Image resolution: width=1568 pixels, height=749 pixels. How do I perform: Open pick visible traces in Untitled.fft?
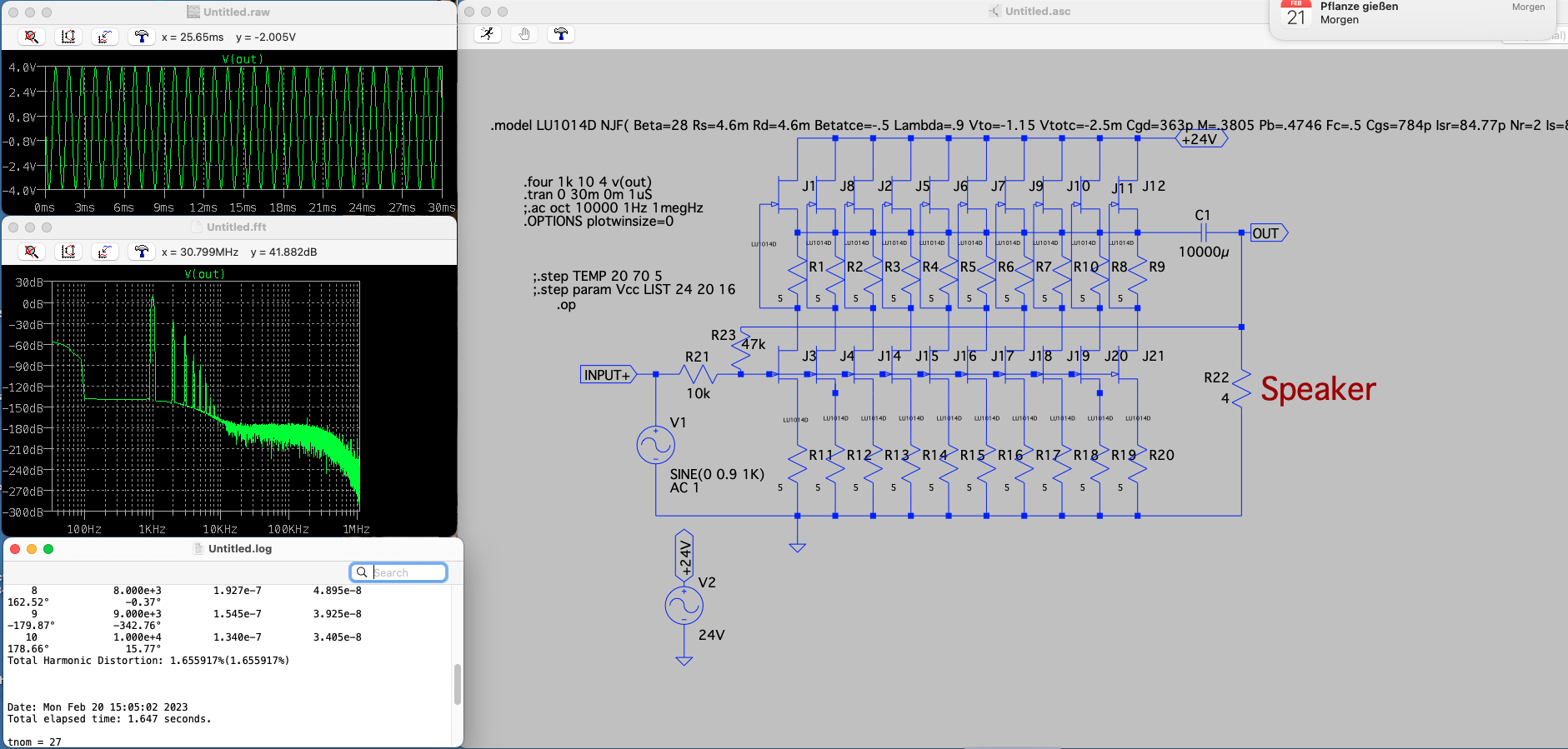[x=104, y=252]
